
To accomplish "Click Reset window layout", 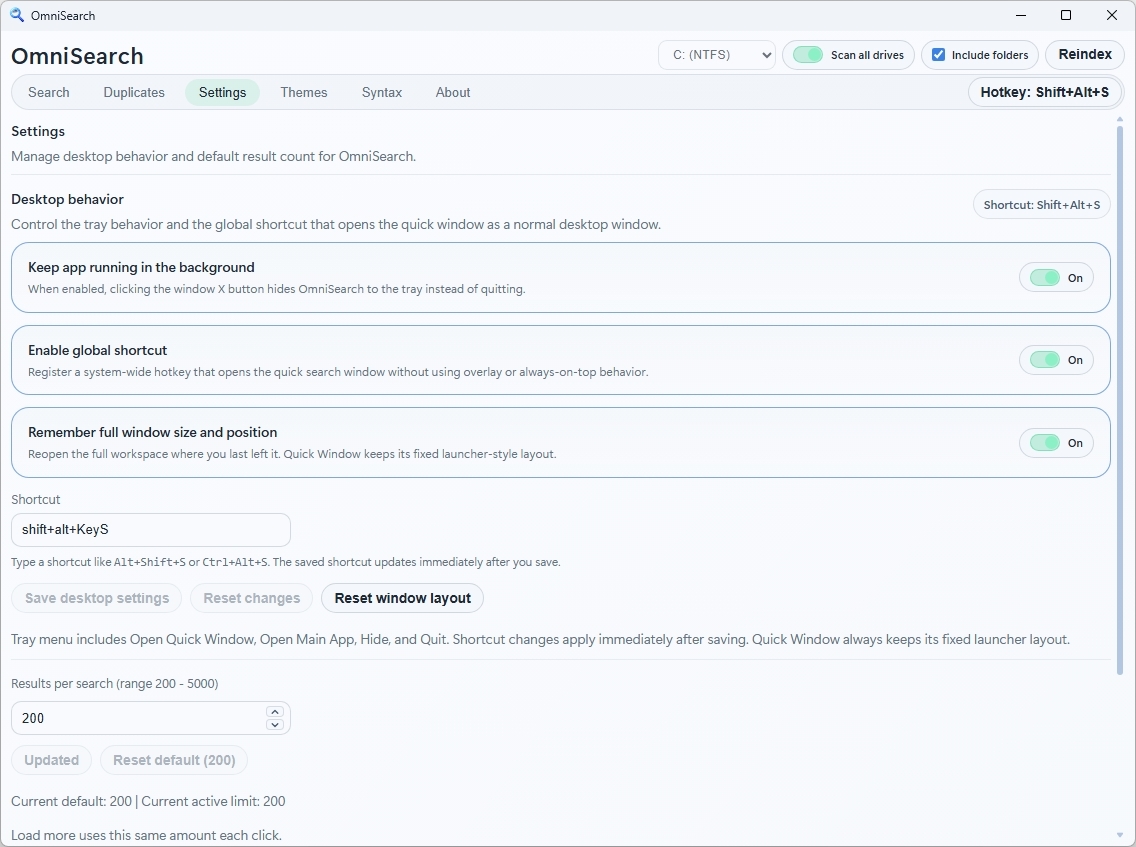I will click(x=402, y=598).
